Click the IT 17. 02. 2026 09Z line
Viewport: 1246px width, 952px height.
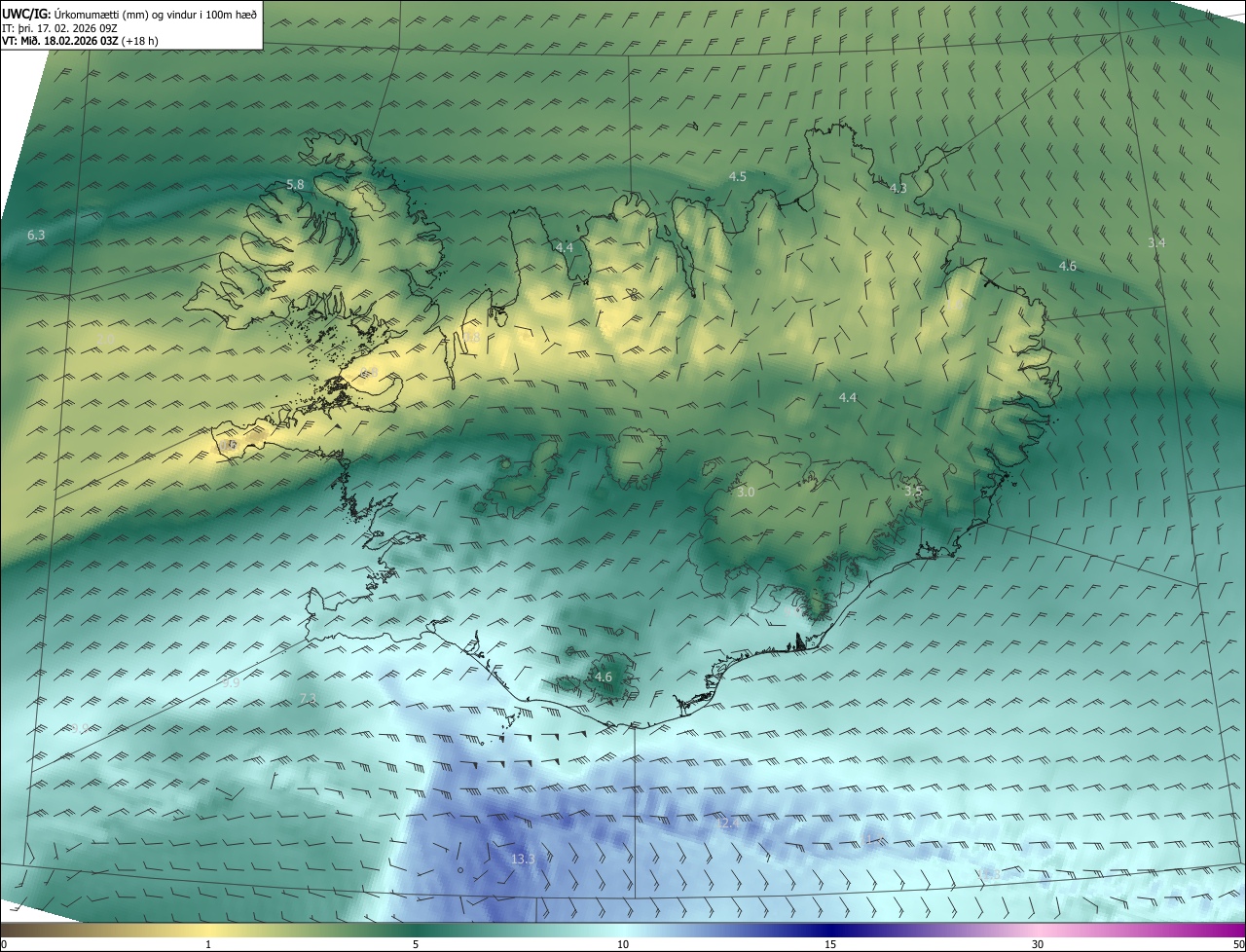(x=60, y=27)
